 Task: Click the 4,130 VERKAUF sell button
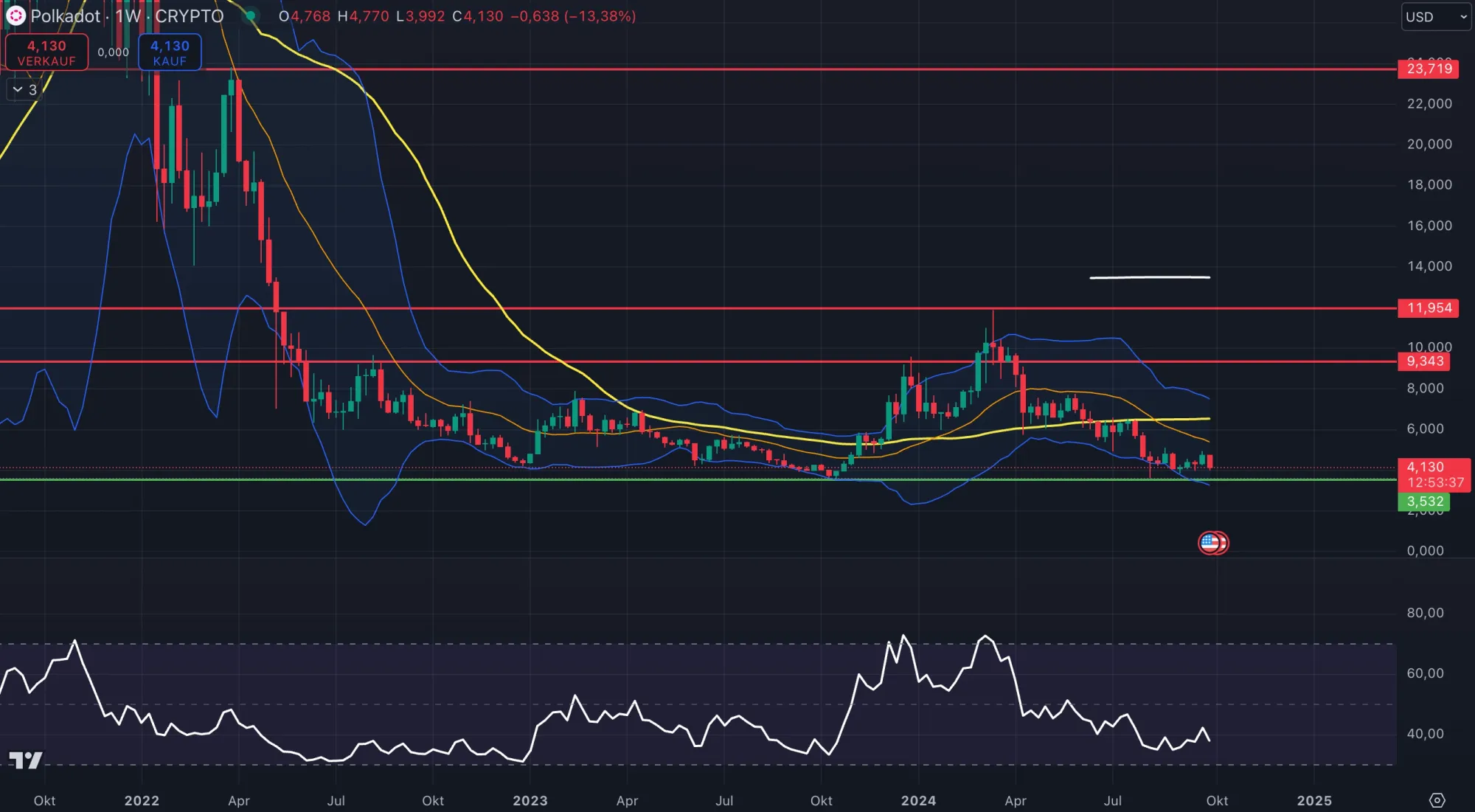click(46, 52)
